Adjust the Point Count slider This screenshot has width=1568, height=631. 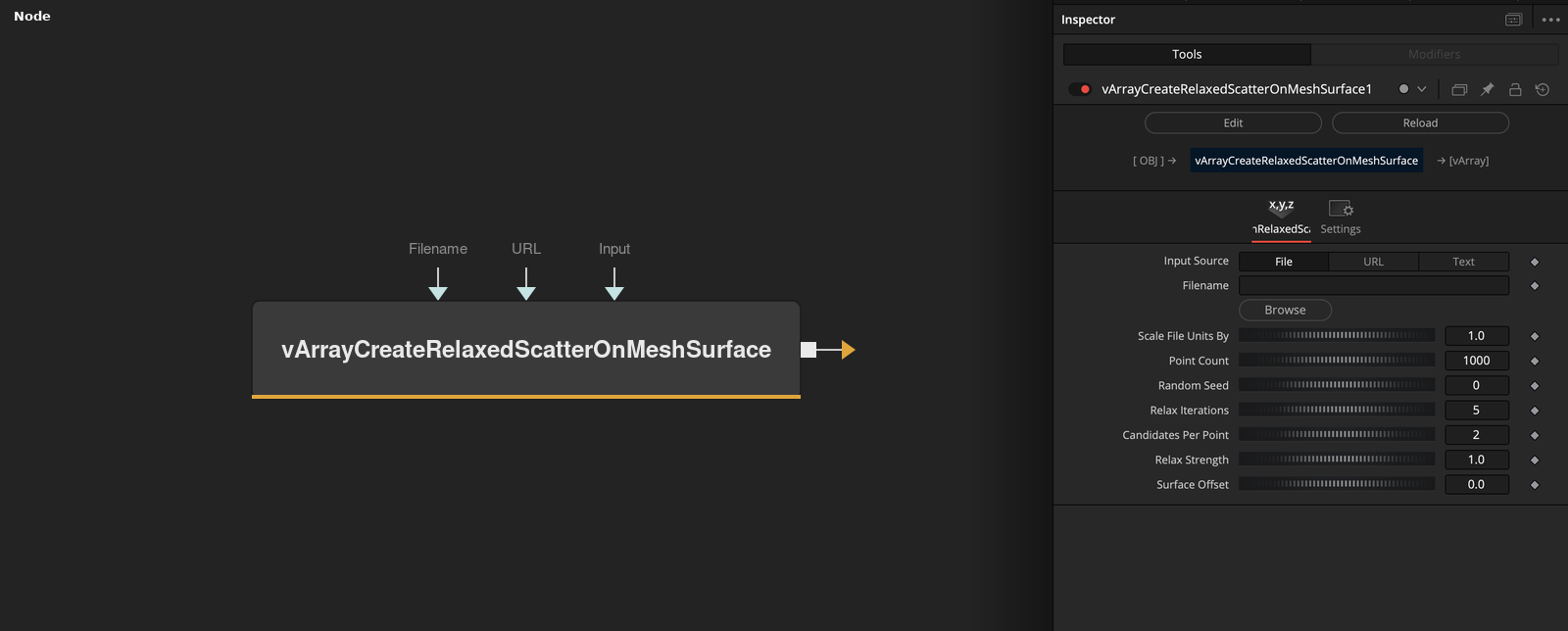pos(1337,361)
